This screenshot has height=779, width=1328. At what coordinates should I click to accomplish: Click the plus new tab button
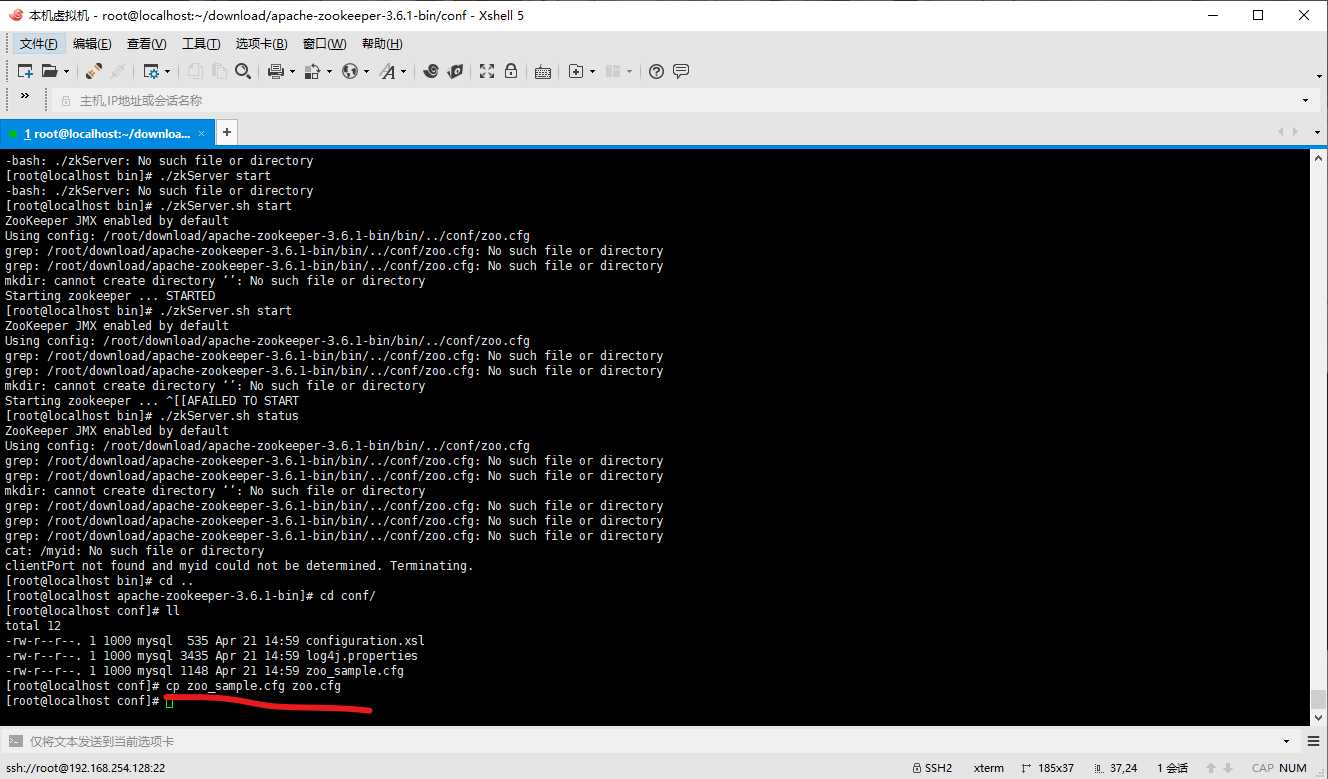227,132
